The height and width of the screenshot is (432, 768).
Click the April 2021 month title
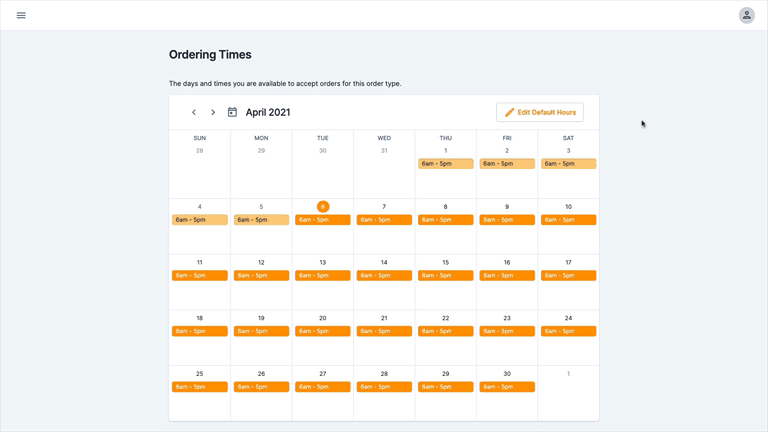click(x=268, y=112)
